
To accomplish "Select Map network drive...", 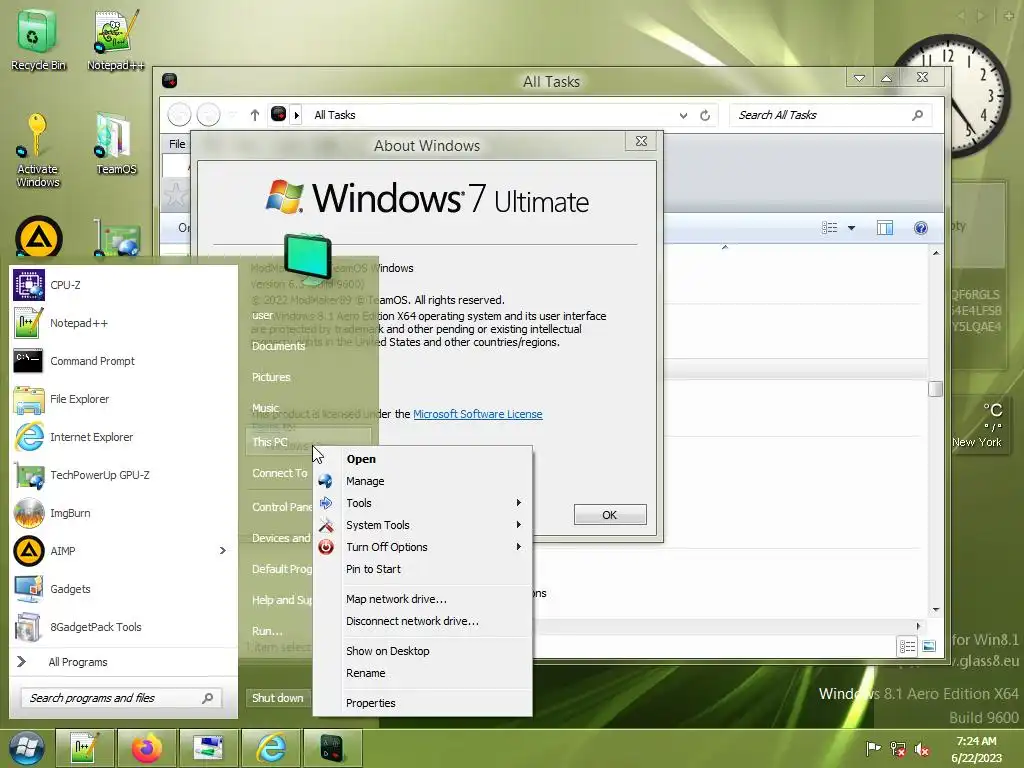I will [423, 599].
